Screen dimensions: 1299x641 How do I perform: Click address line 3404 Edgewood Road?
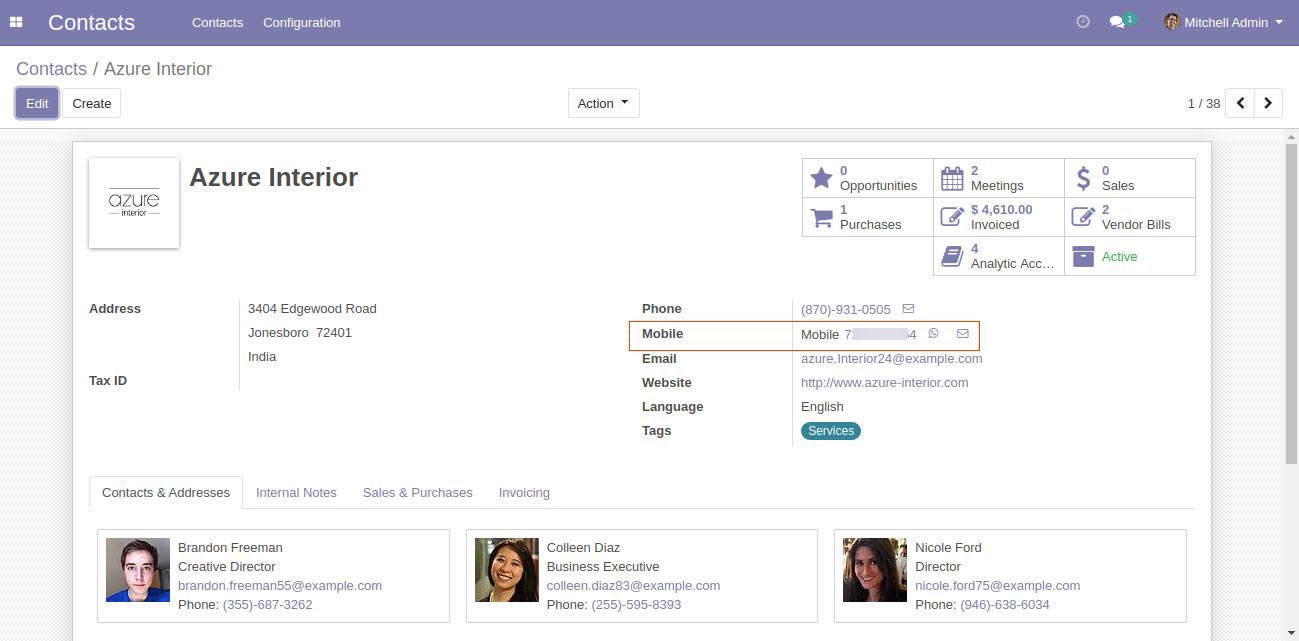pos(312,309)
